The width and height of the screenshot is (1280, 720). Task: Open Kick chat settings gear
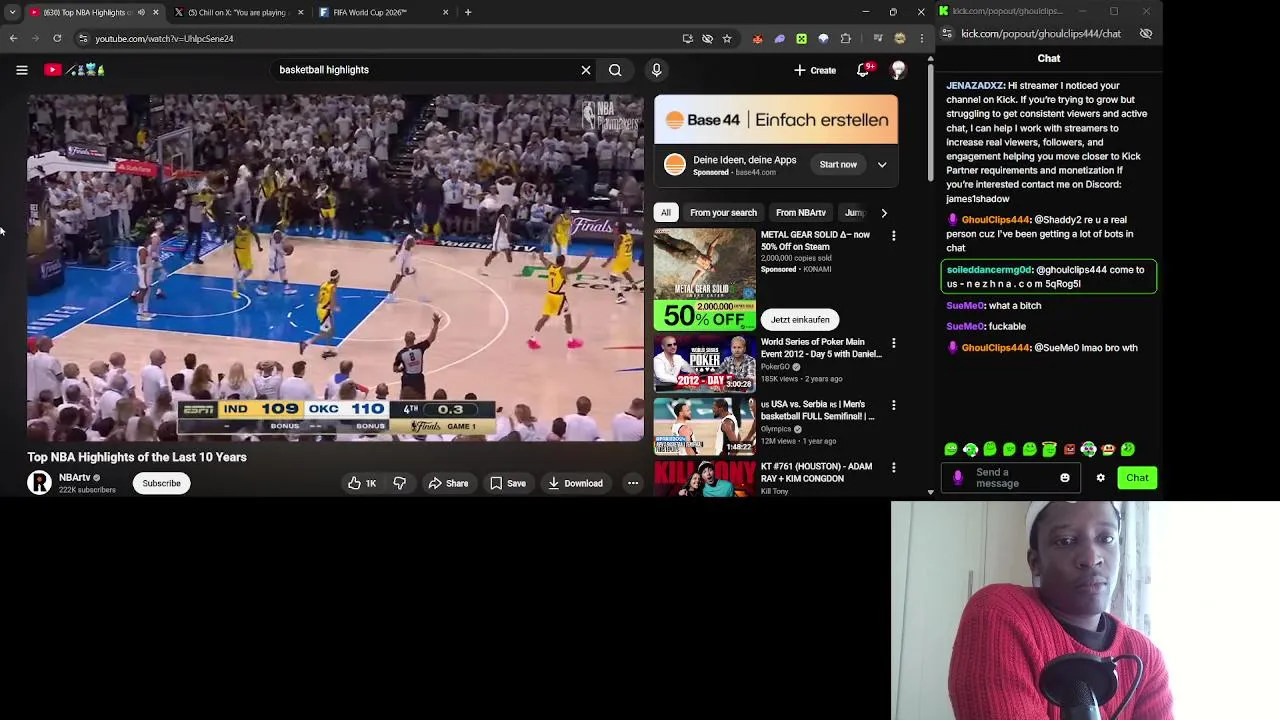(x=1101, y=478)
